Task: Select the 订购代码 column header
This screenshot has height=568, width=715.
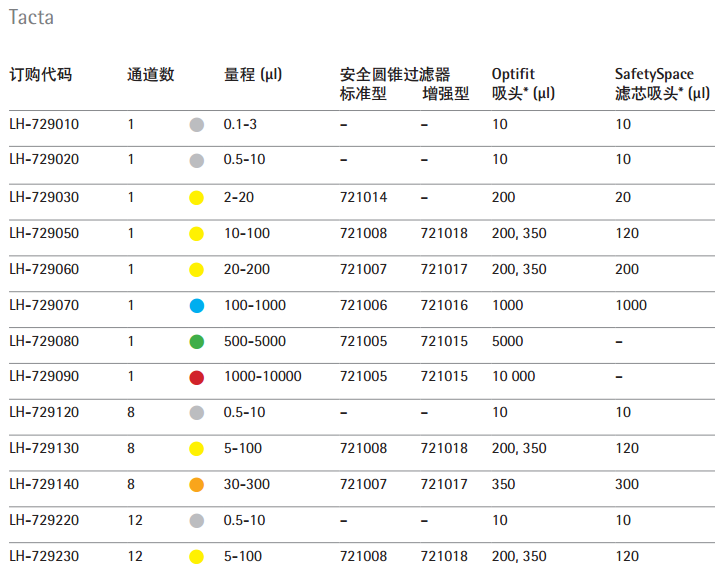Action: [41, 74]
